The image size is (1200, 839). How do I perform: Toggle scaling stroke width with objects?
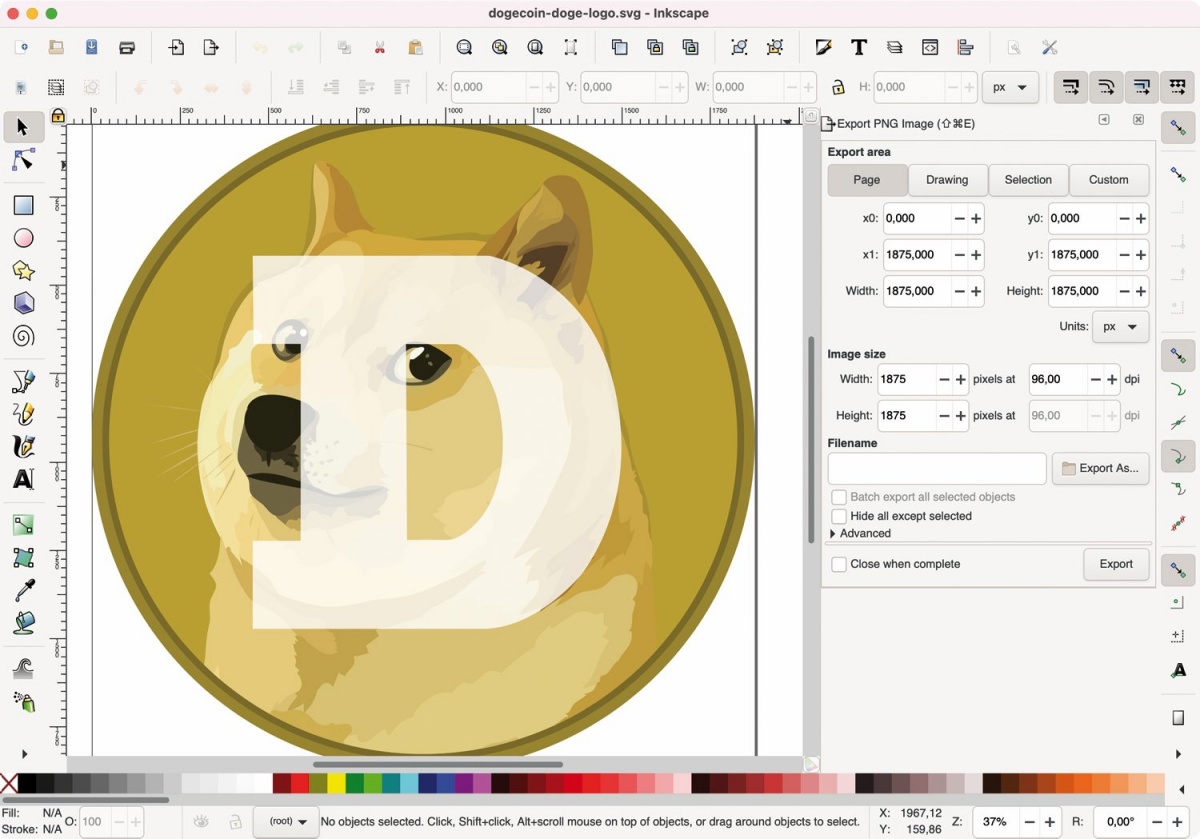pyautogui.click(x=1070, y=87)
